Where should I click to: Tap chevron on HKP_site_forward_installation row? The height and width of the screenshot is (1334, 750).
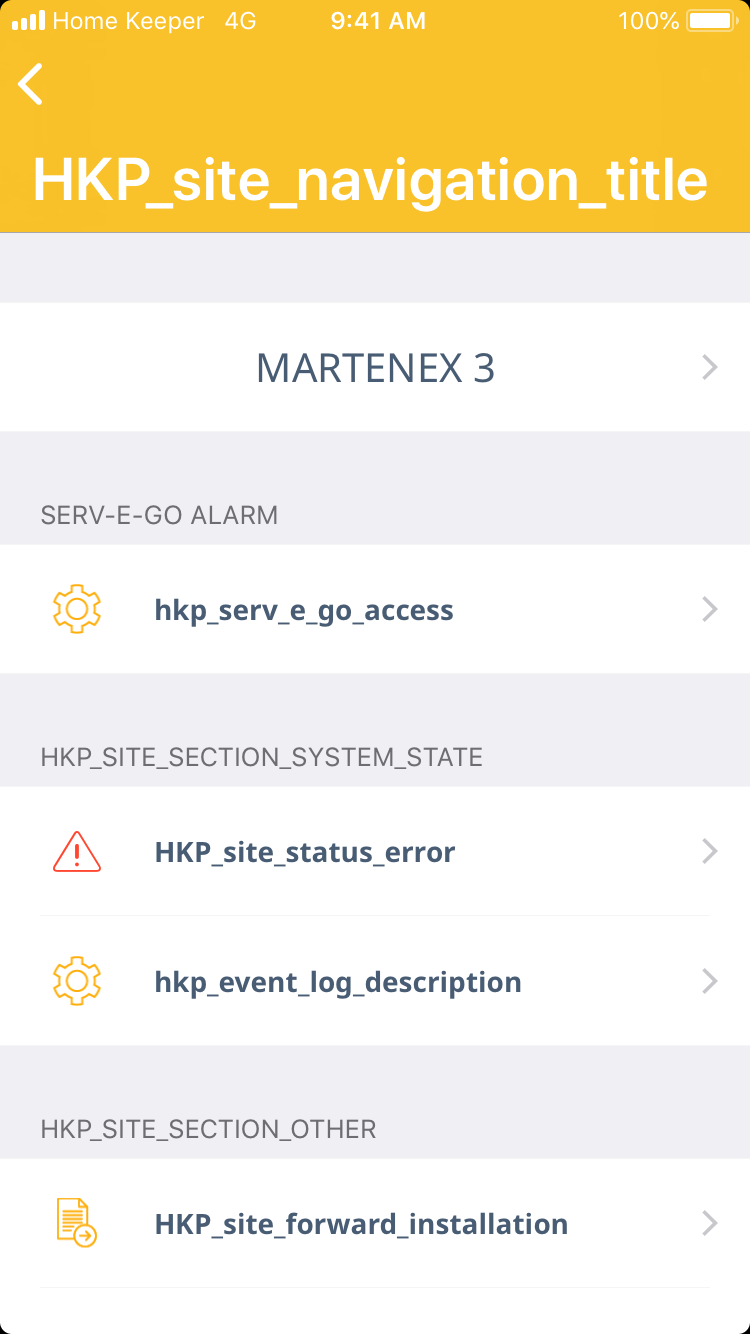coord(710,1224)
